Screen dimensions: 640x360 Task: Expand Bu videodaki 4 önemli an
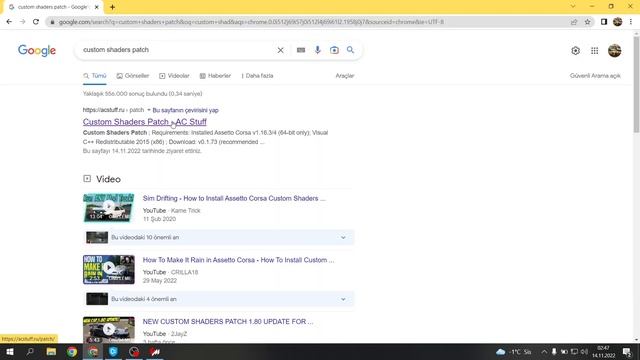tap(218, 299)
